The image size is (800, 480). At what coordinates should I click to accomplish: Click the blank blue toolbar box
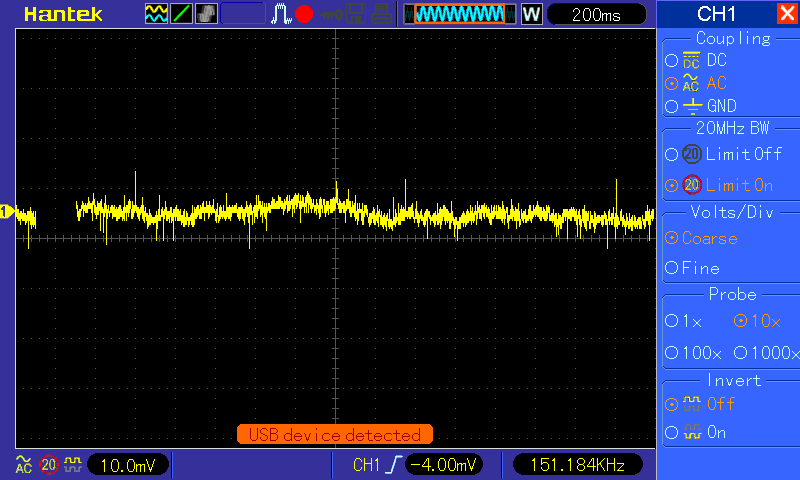(243, 14)
